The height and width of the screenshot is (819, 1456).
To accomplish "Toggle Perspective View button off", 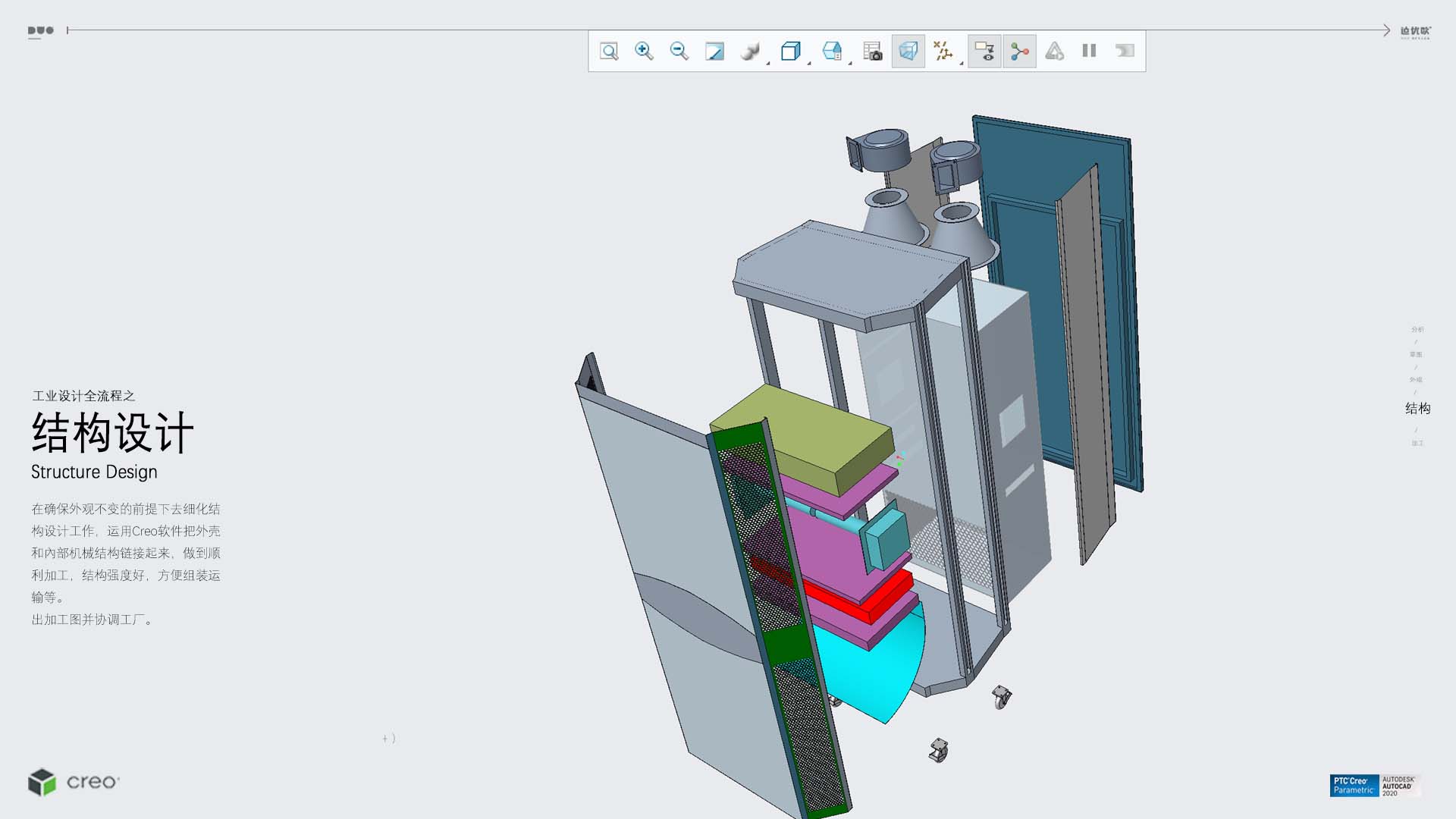I will tap(908, 52).
